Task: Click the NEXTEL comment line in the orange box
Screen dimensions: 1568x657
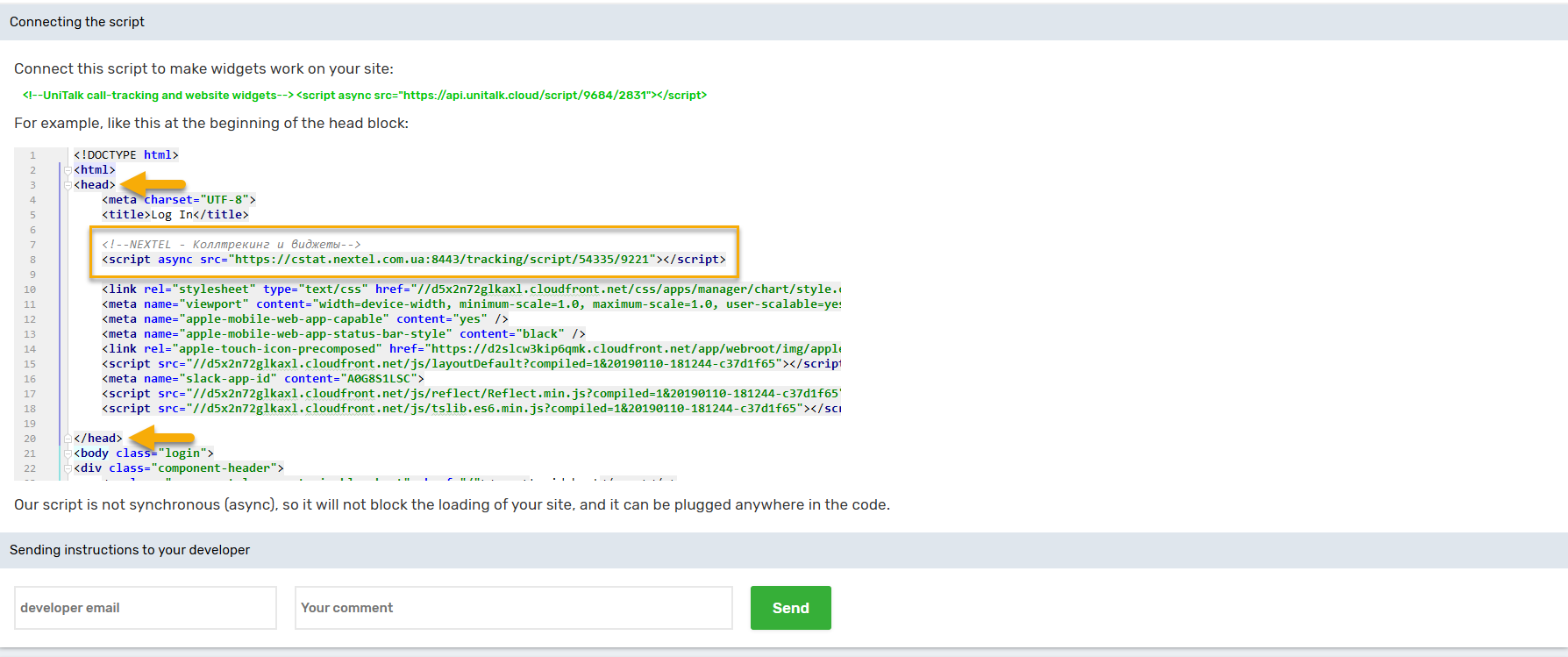Action: pos(231,245)
